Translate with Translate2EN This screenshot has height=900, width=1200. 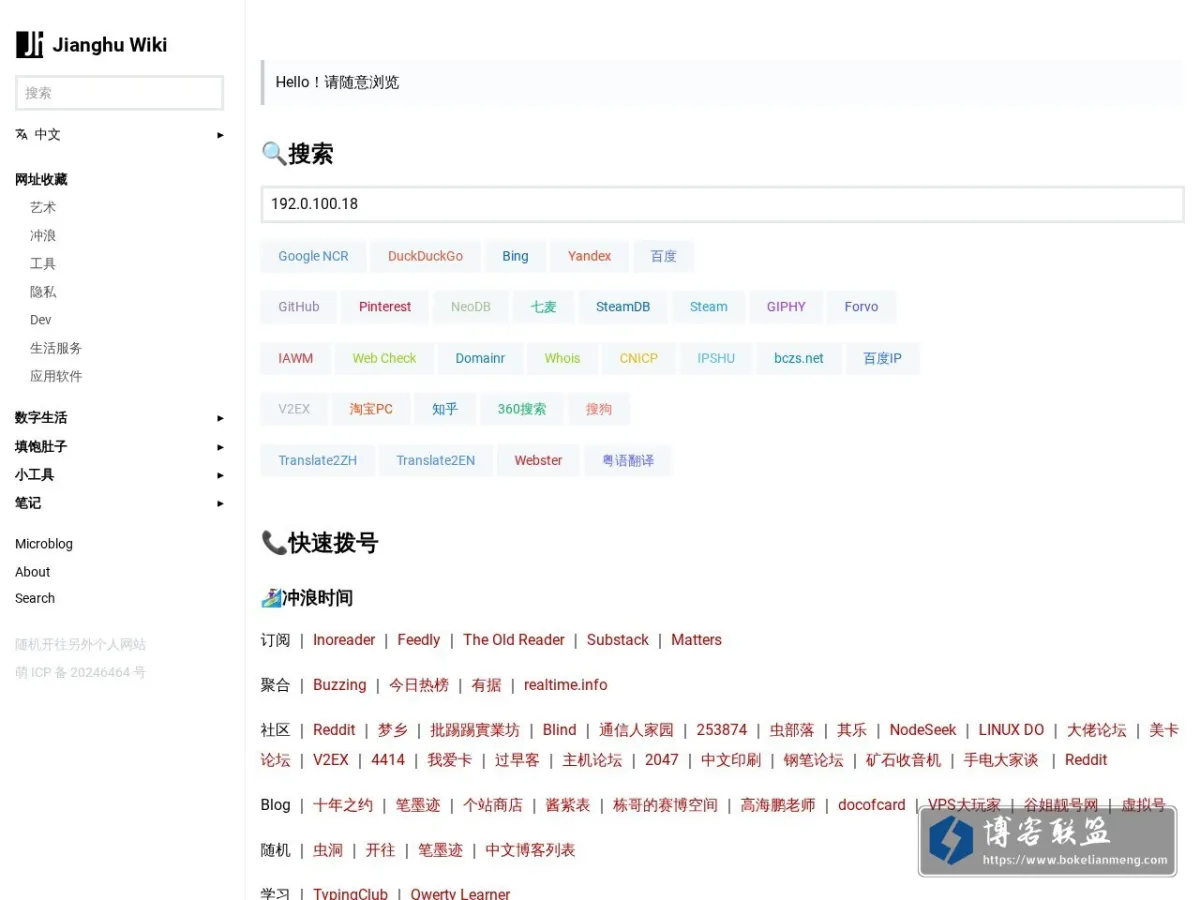pos(435,460)
